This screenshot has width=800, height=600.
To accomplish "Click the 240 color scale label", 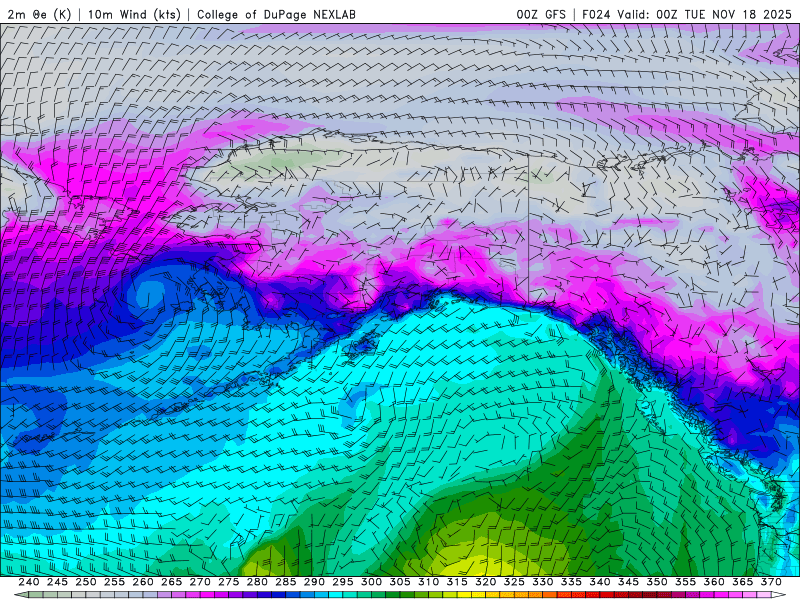I will coord(29,582).
